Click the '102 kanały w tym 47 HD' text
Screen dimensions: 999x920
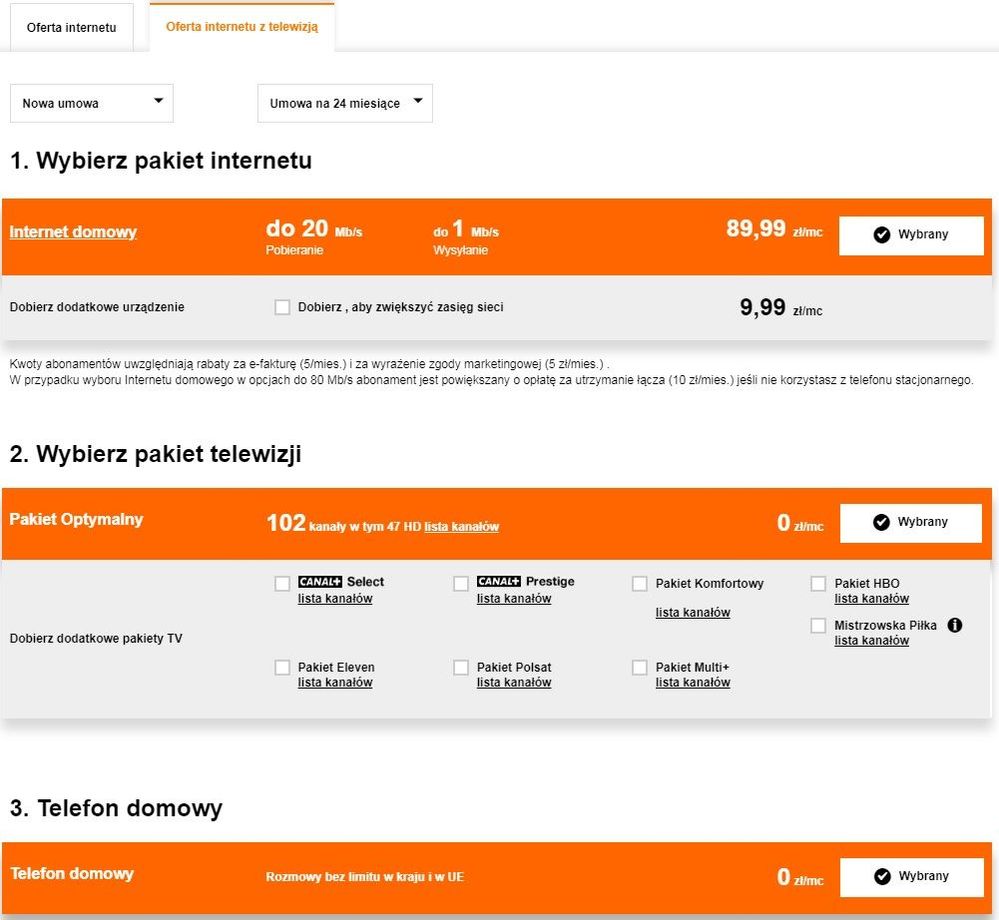point(344,524)
